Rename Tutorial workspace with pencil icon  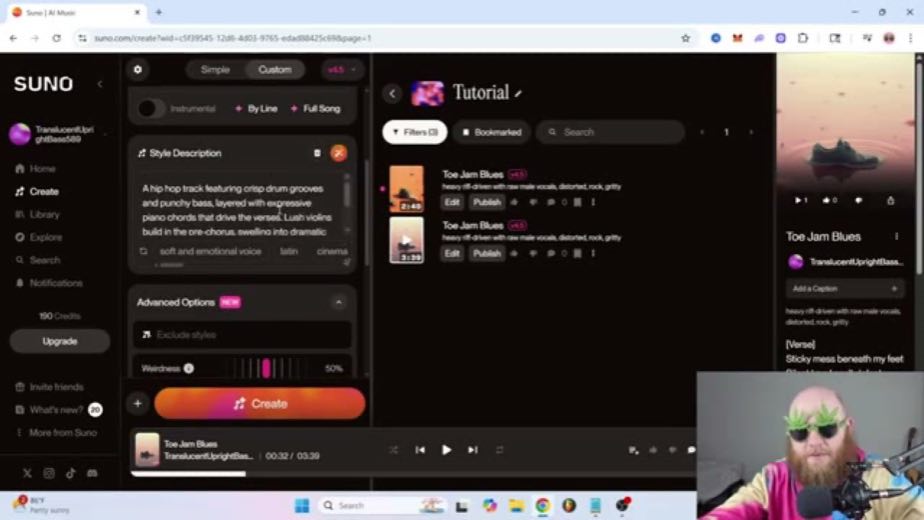[x=518, y=94]
